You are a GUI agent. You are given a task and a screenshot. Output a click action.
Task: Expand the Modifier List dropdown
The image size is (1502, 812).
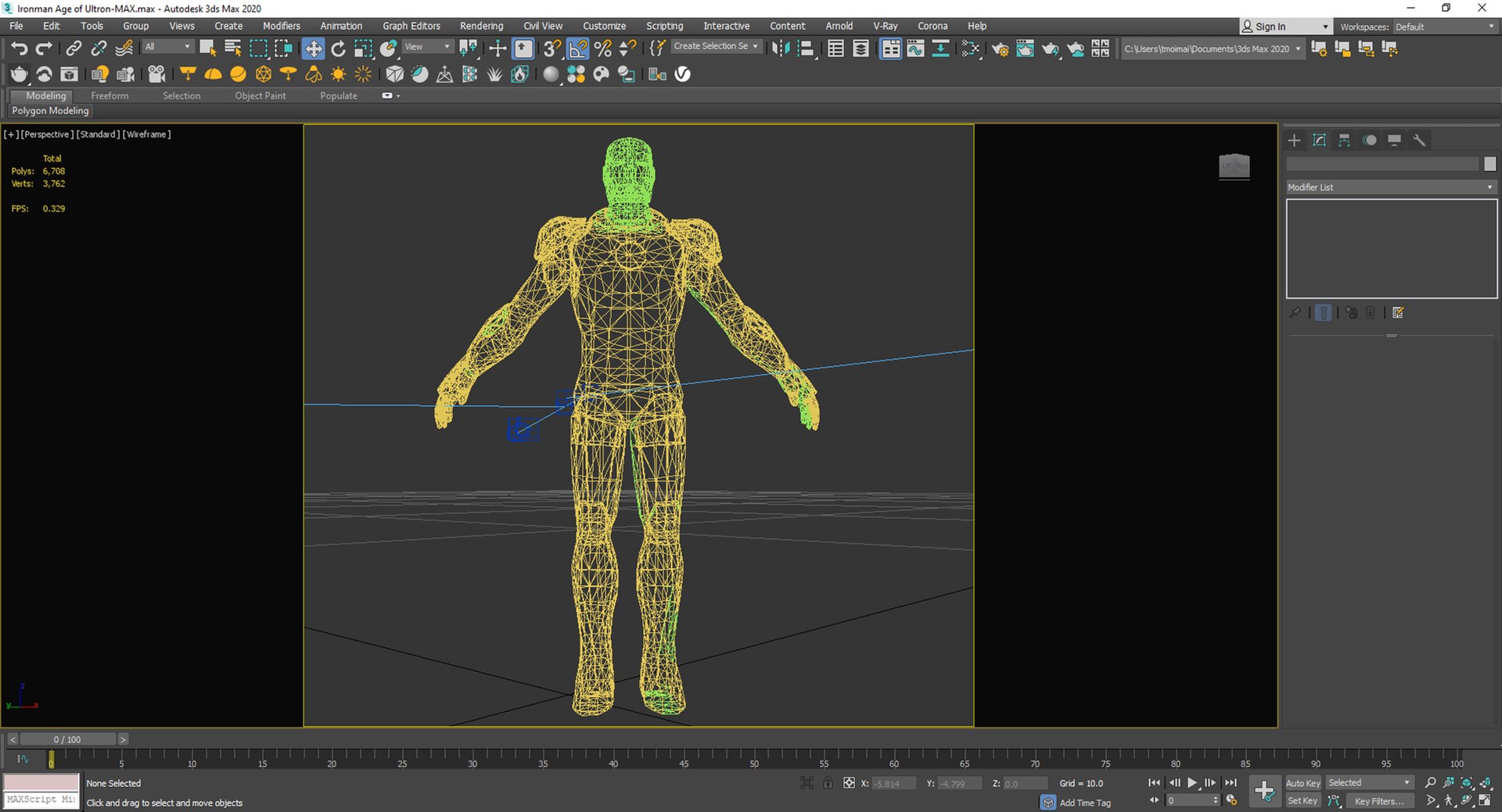[1392, 187]
